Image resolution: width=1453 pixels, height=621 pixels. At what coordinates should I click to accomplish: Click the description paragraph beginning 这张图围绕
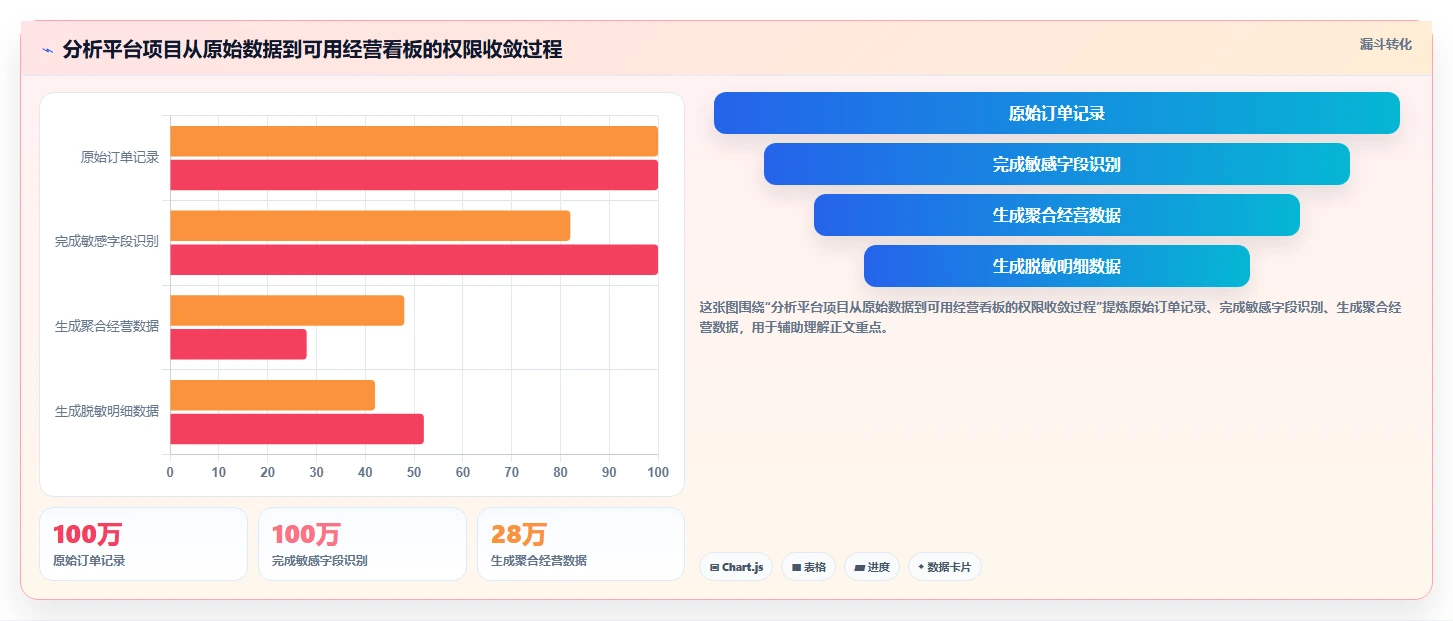(x=1050, y=317)
